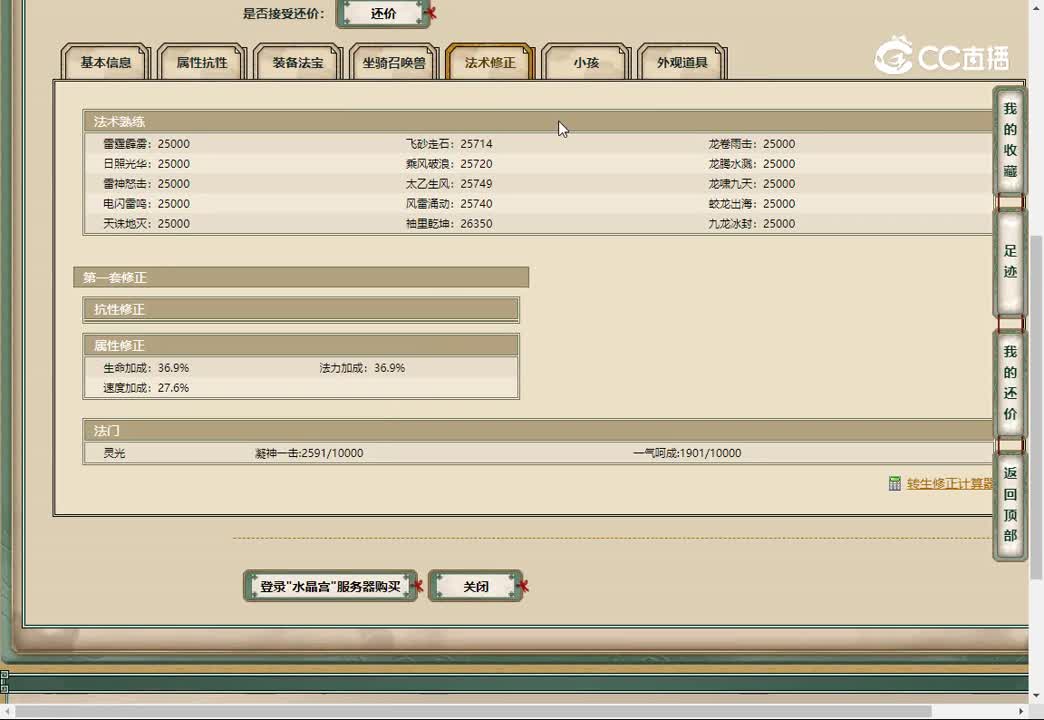The height and width of the screenshot is (720, 1044).
Task: Click the 第一套修正 header
Action: coord(301,277)
